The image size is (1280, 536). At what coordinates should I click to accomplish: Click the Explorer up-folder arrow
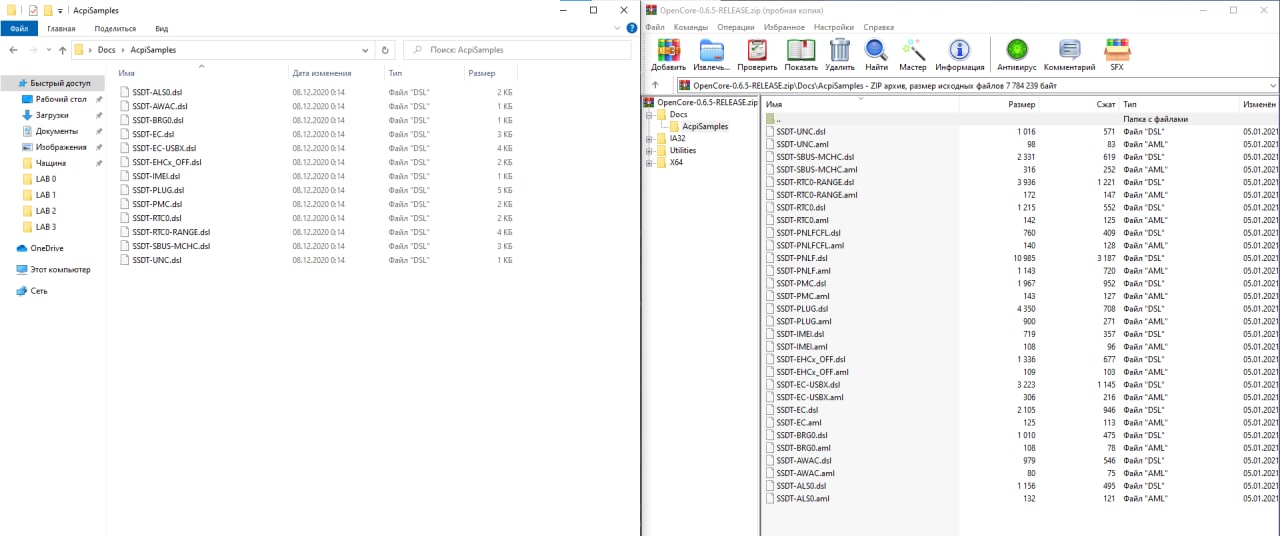[62, 49]
